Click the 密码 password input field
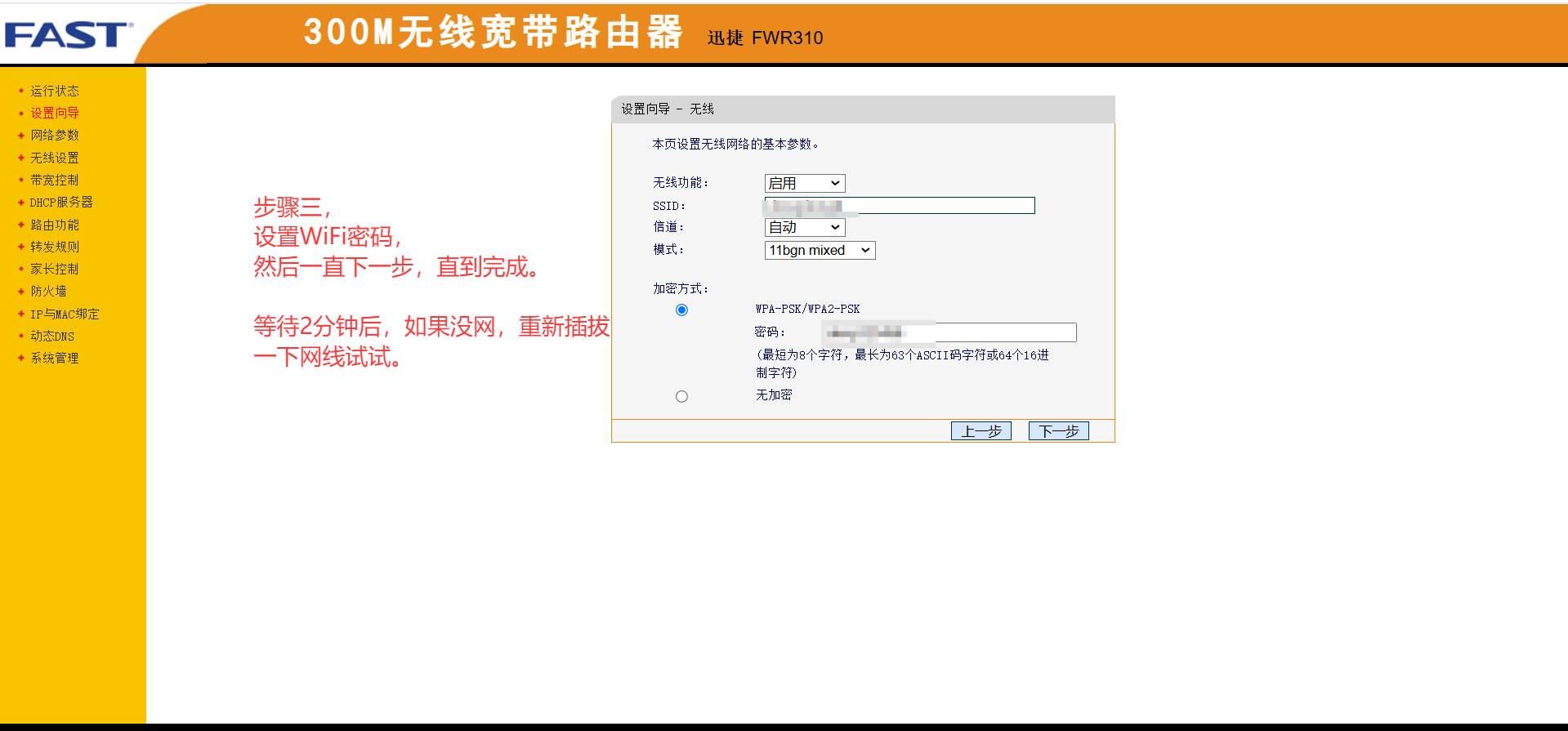Viewport: 1568px width, 731px height. 949,332
